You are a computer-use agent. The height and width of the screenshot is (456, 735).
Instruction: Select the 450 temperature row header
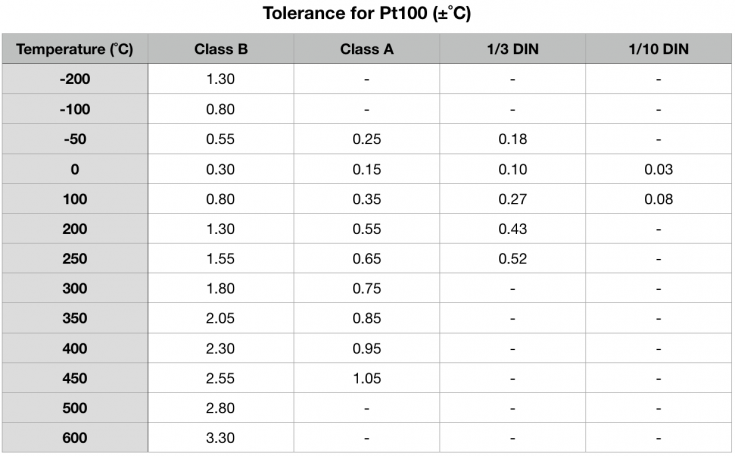click(75, 378)
